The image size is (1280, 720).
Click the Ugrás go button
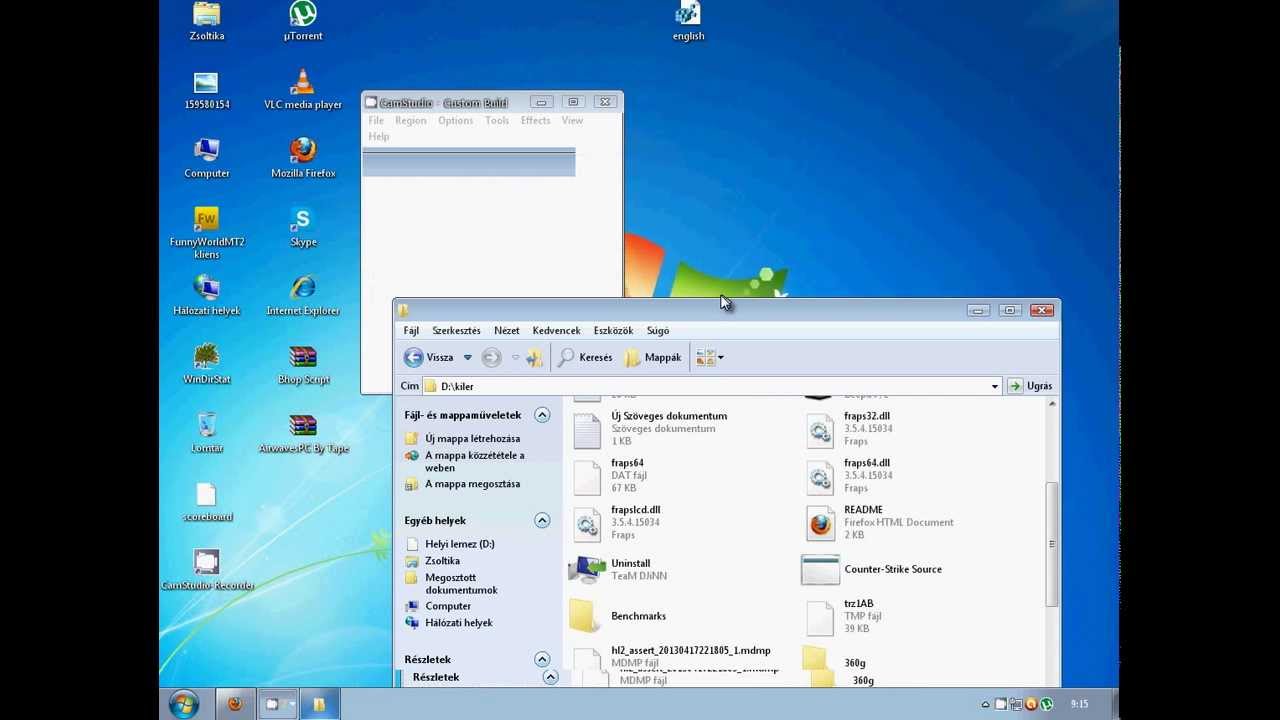(1030, 386)
